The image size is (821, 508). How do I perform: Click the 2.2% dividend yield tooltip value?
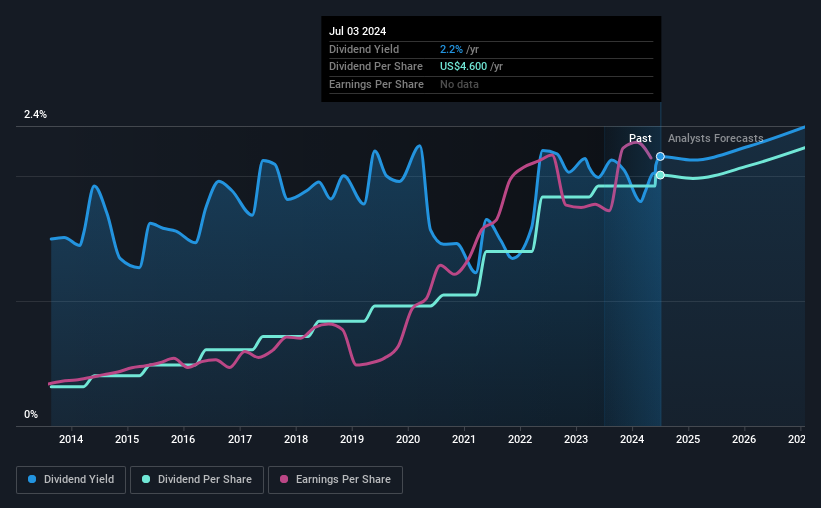click(451, 49)
